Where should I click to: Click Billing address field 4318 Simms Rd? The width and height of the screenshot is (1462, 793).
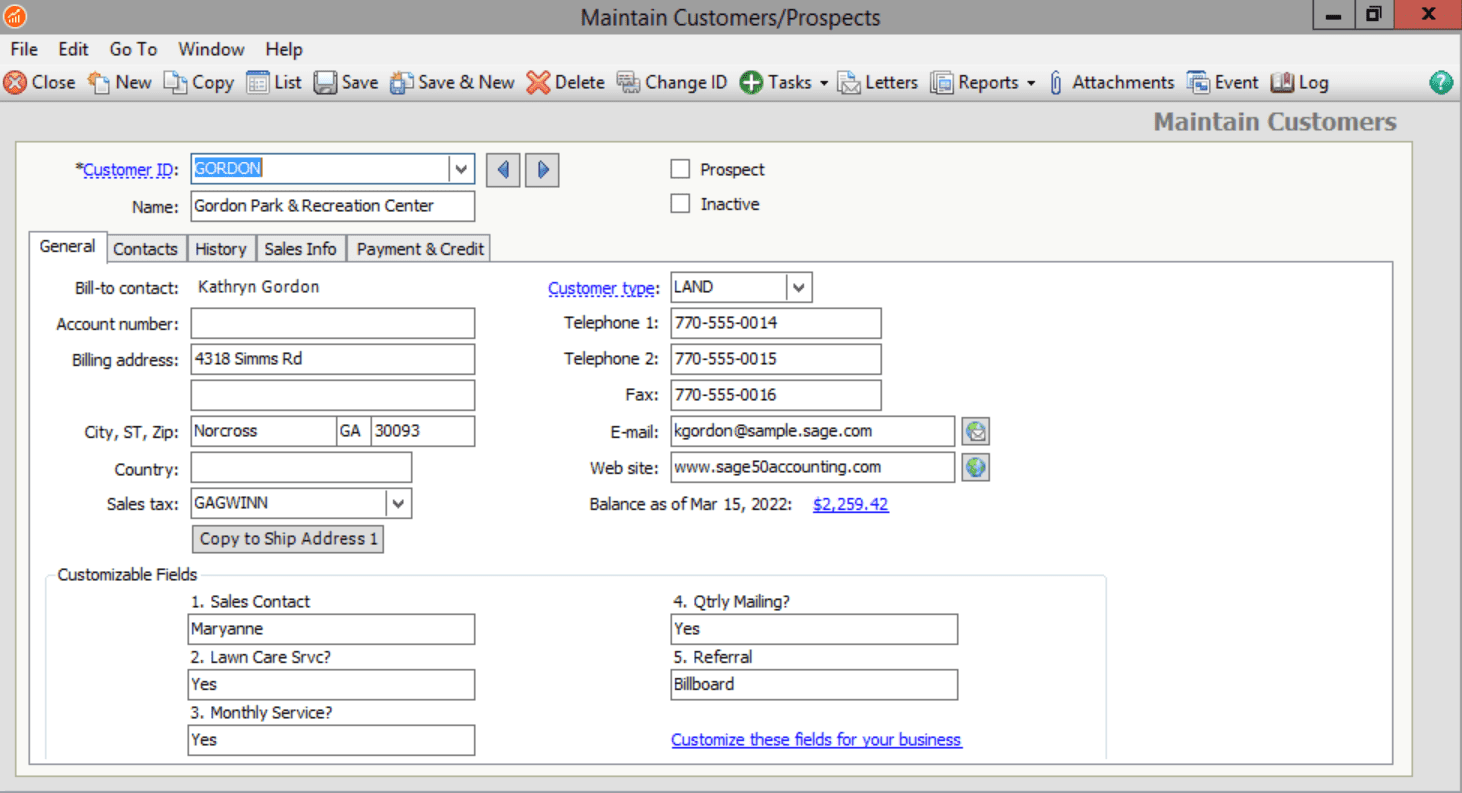(x=333, y=359)
